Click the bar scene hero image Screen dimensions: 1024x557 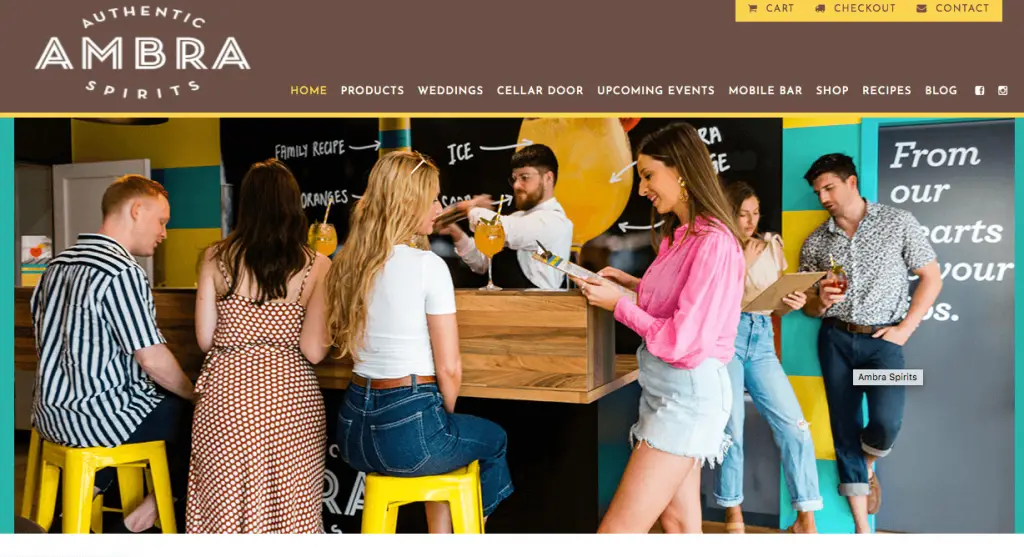pos(515,325)
